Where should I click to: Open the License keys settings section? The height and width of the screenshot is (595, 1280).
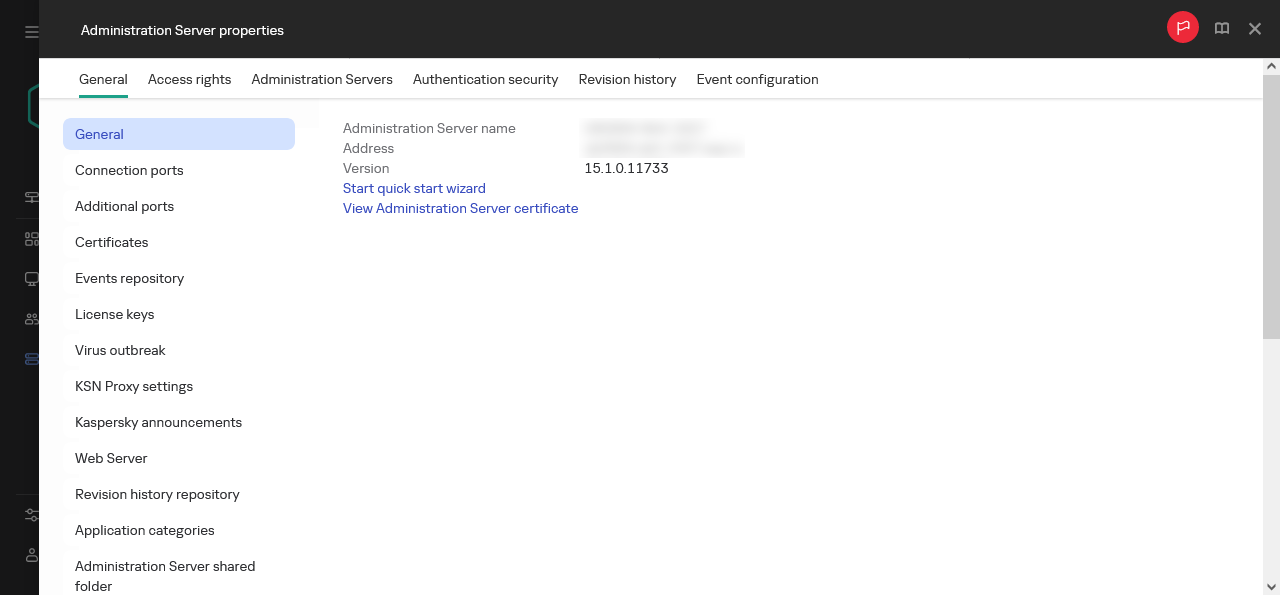[x=114, y=314]
